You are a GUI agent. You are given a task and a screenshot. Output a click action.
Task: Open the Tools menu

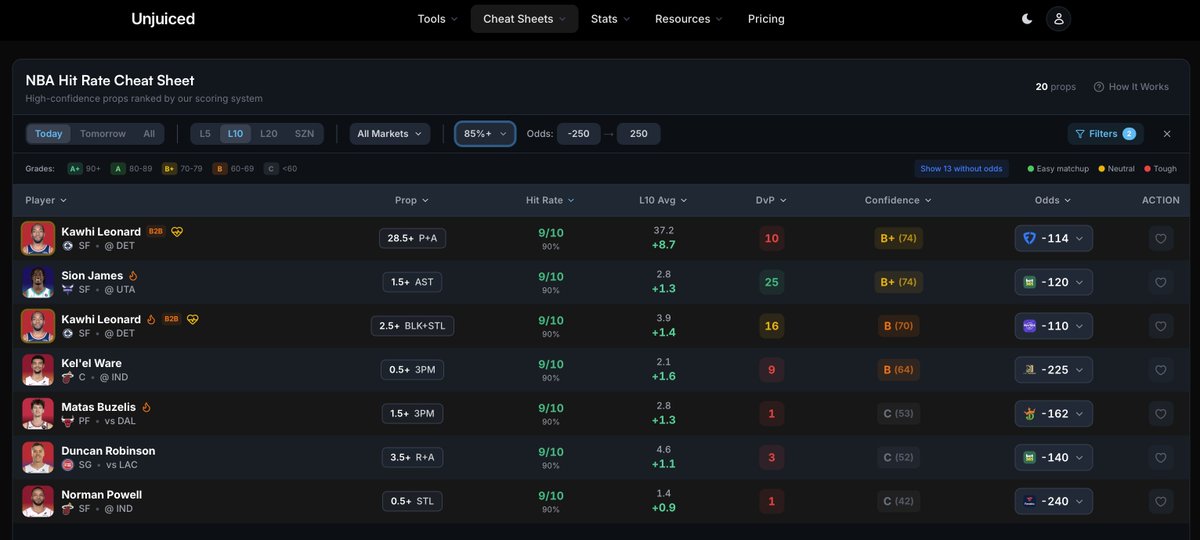pyautogui.click(x=437, y=19)
